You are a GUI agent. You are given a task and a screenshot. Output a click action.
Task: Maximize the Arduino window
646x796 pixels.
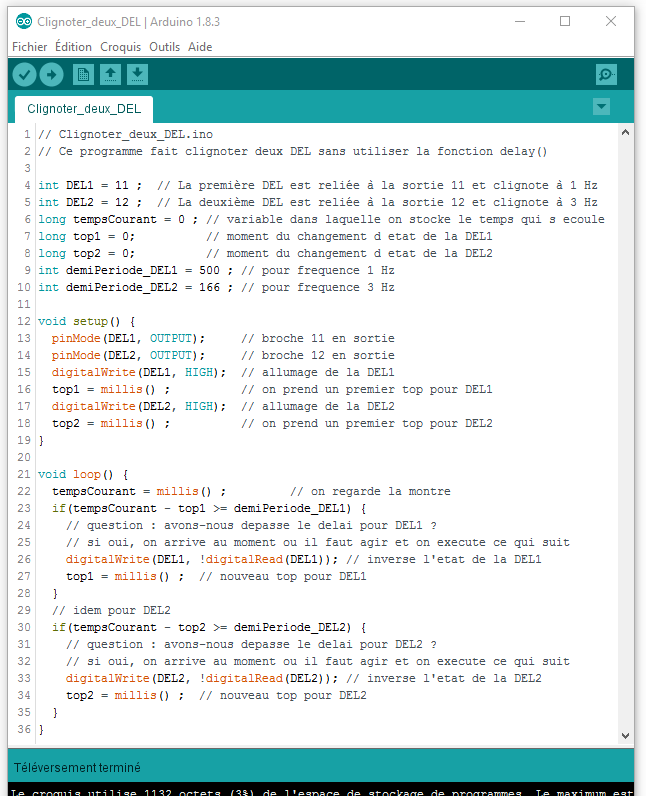[x=565, y=21]
